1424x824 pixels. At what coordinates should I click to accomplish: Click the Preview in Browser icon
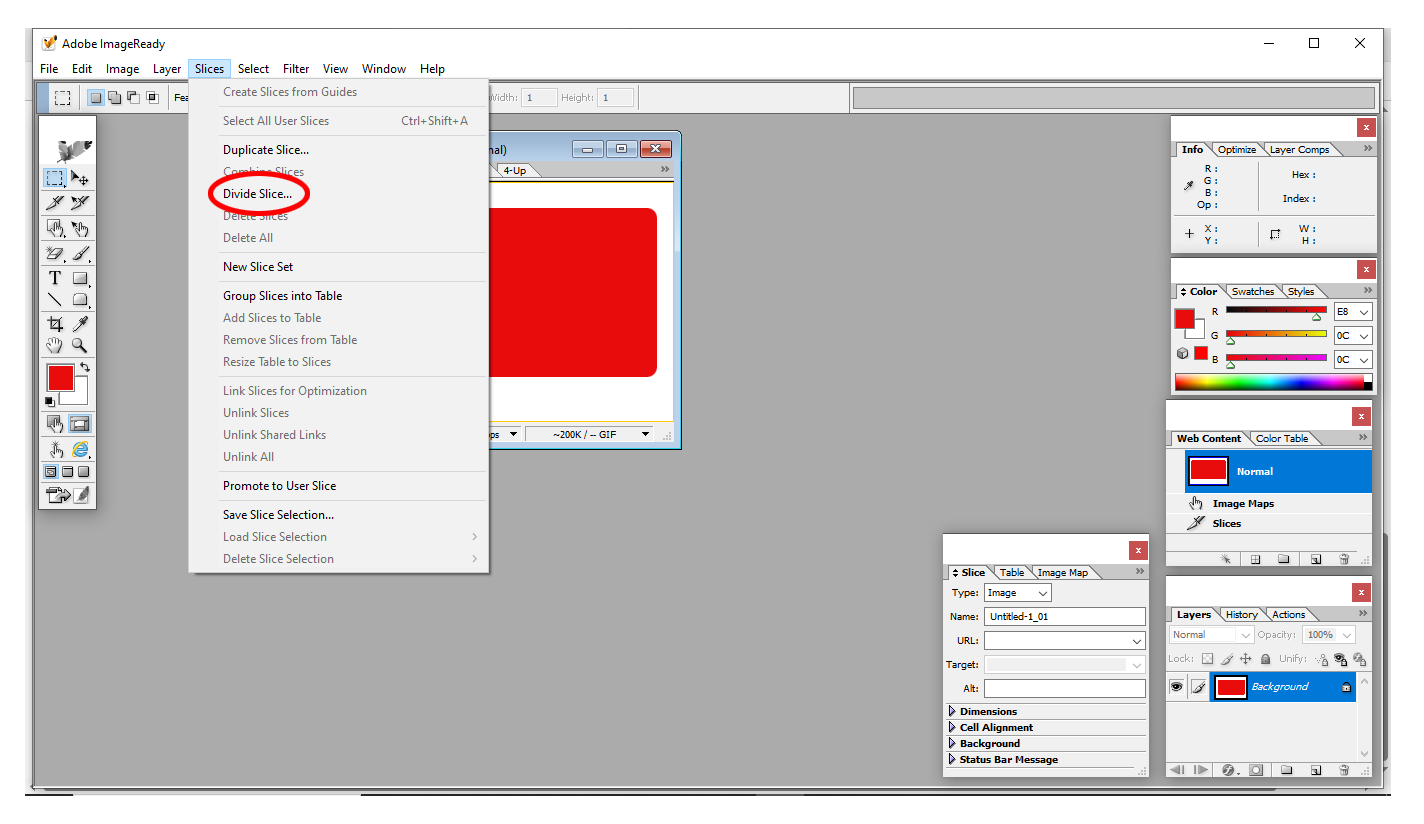(x=80, y=450)
